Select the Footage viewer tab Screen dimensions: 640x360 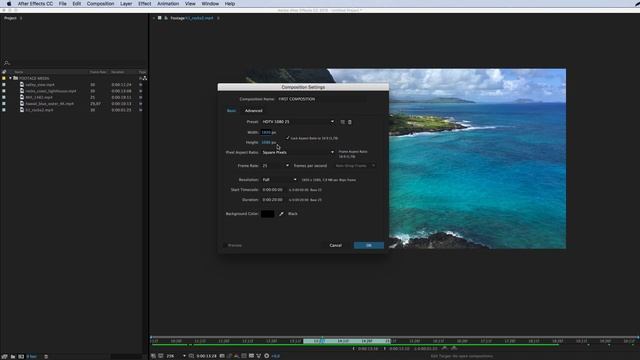191,18
